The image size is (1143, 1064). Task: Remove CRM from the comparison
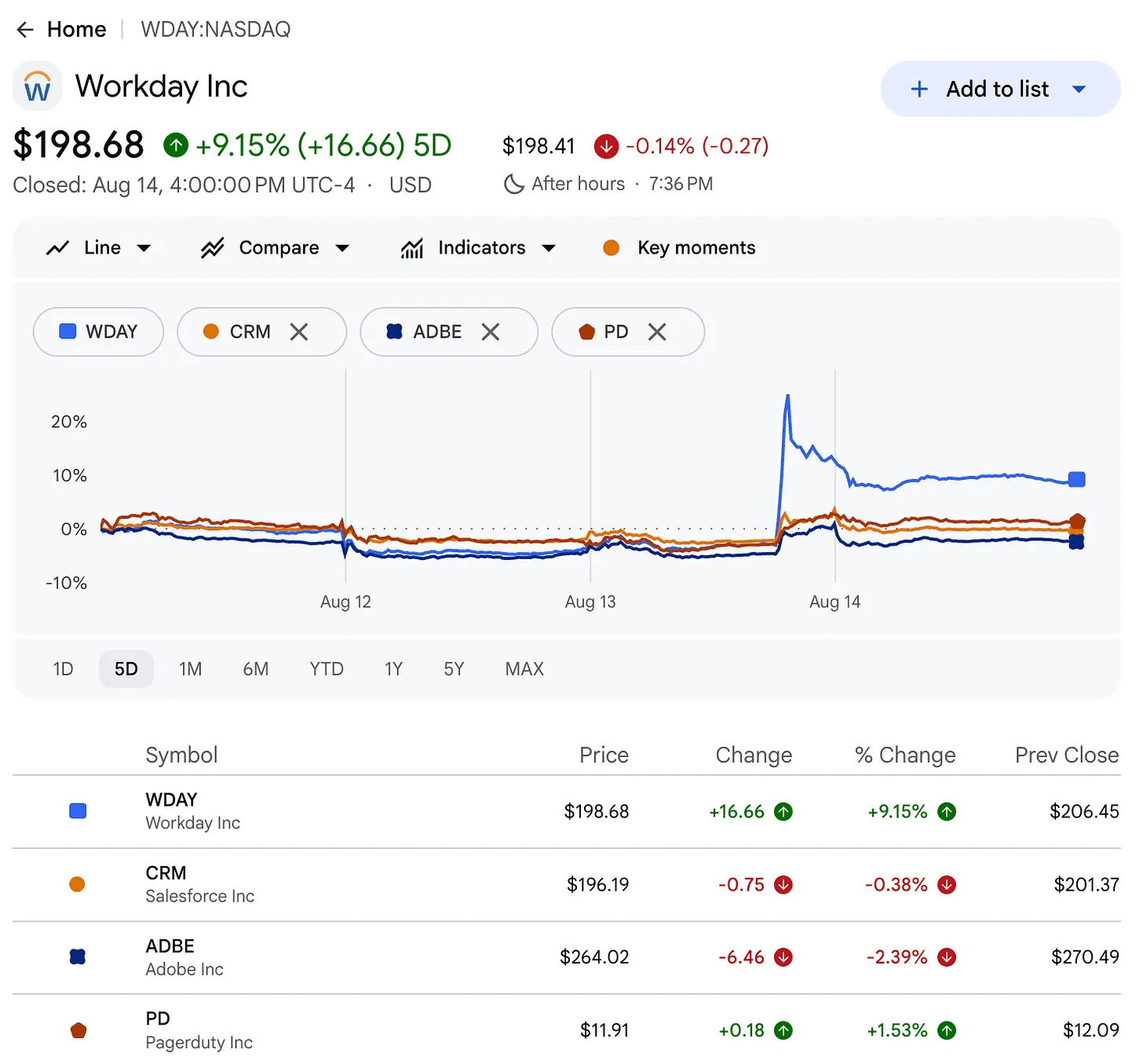[x=299, y=332]
